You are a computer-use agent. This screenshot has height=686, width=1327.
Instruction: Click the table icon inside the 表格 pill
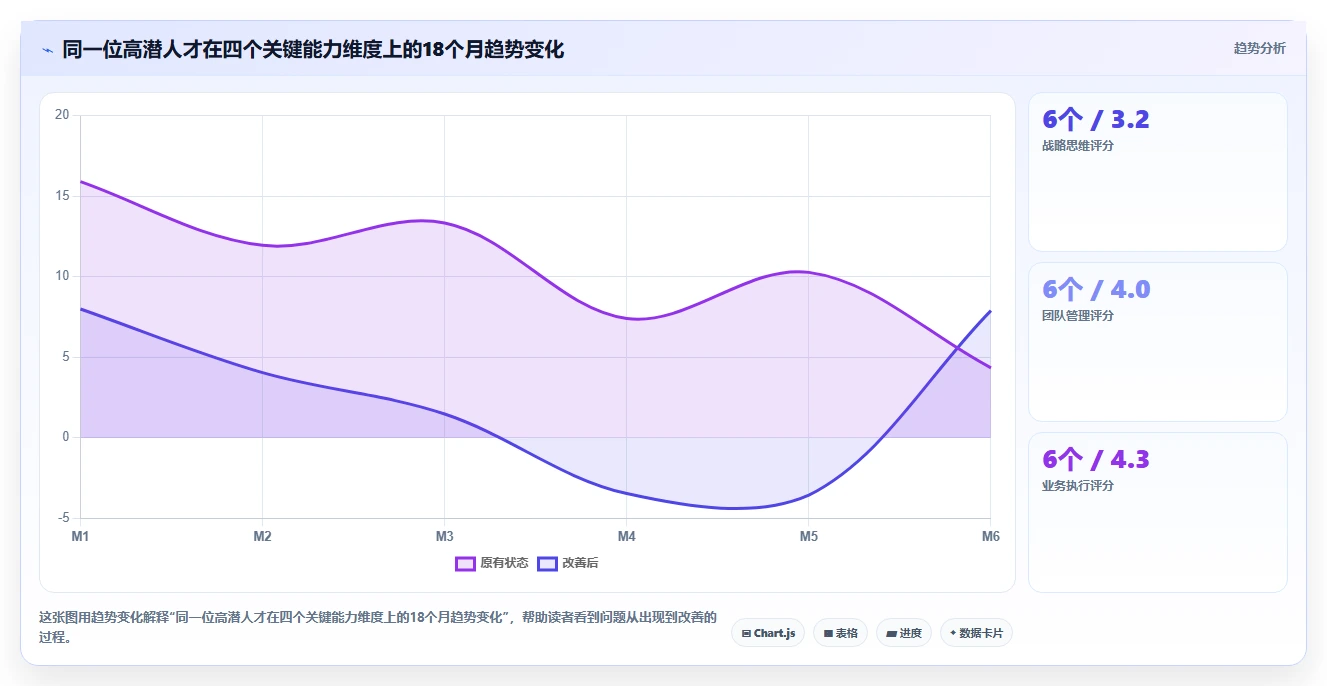pyautogui.click(x=828, y=633)
